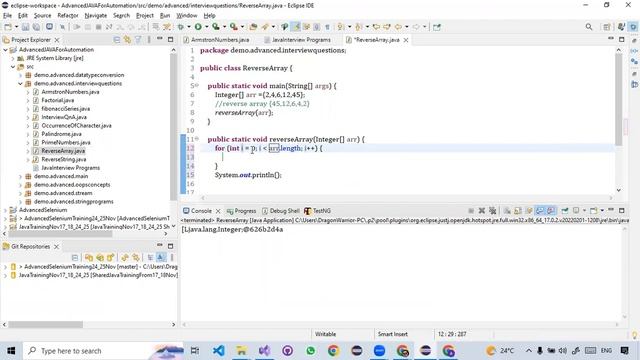Maximize the Project Explorer panel
Image resolution: width=640 pixels, height=360 pixels.
pyautogui.click(x=171, y=40)
